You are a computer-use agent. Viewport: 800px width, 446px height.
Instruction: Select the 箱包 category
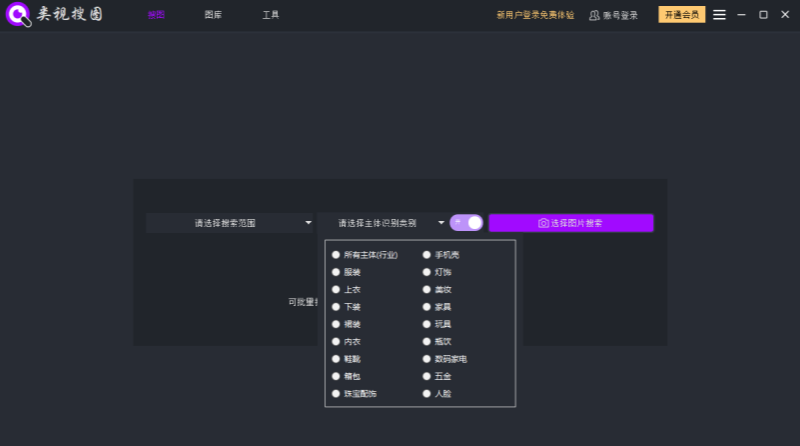[x=346, y=376]
